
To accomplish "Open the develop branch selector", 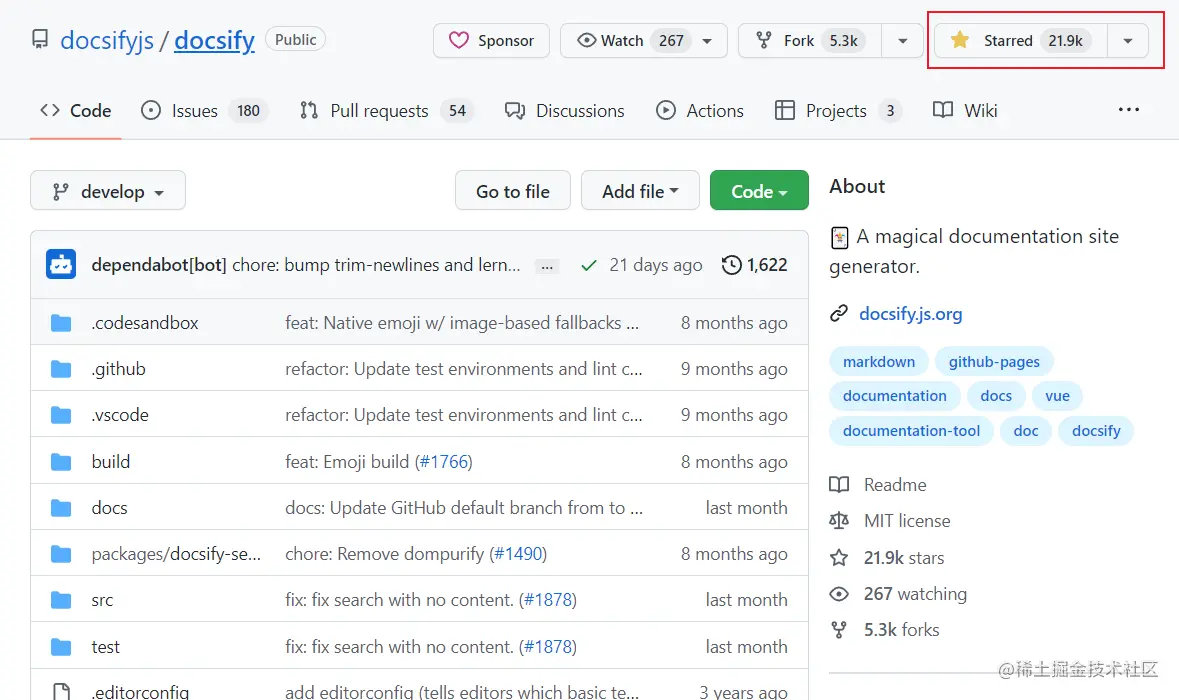I will click(108, 191).
